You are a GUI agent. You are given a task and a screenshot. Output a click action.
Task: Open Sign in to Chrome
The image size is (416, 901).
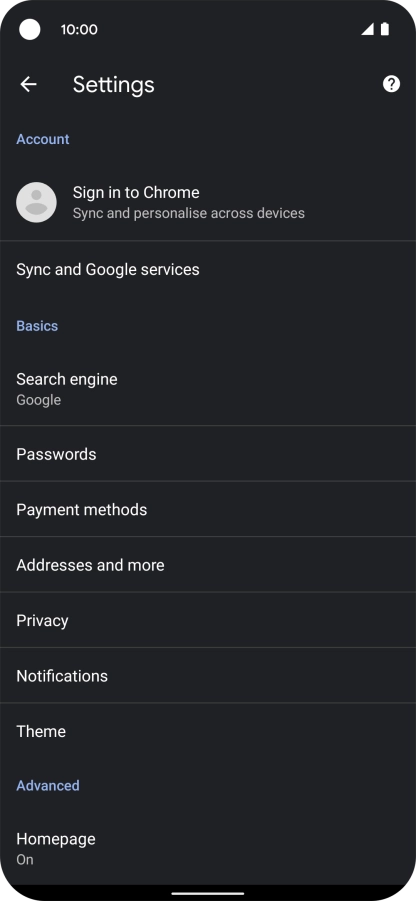coord(208,202)
